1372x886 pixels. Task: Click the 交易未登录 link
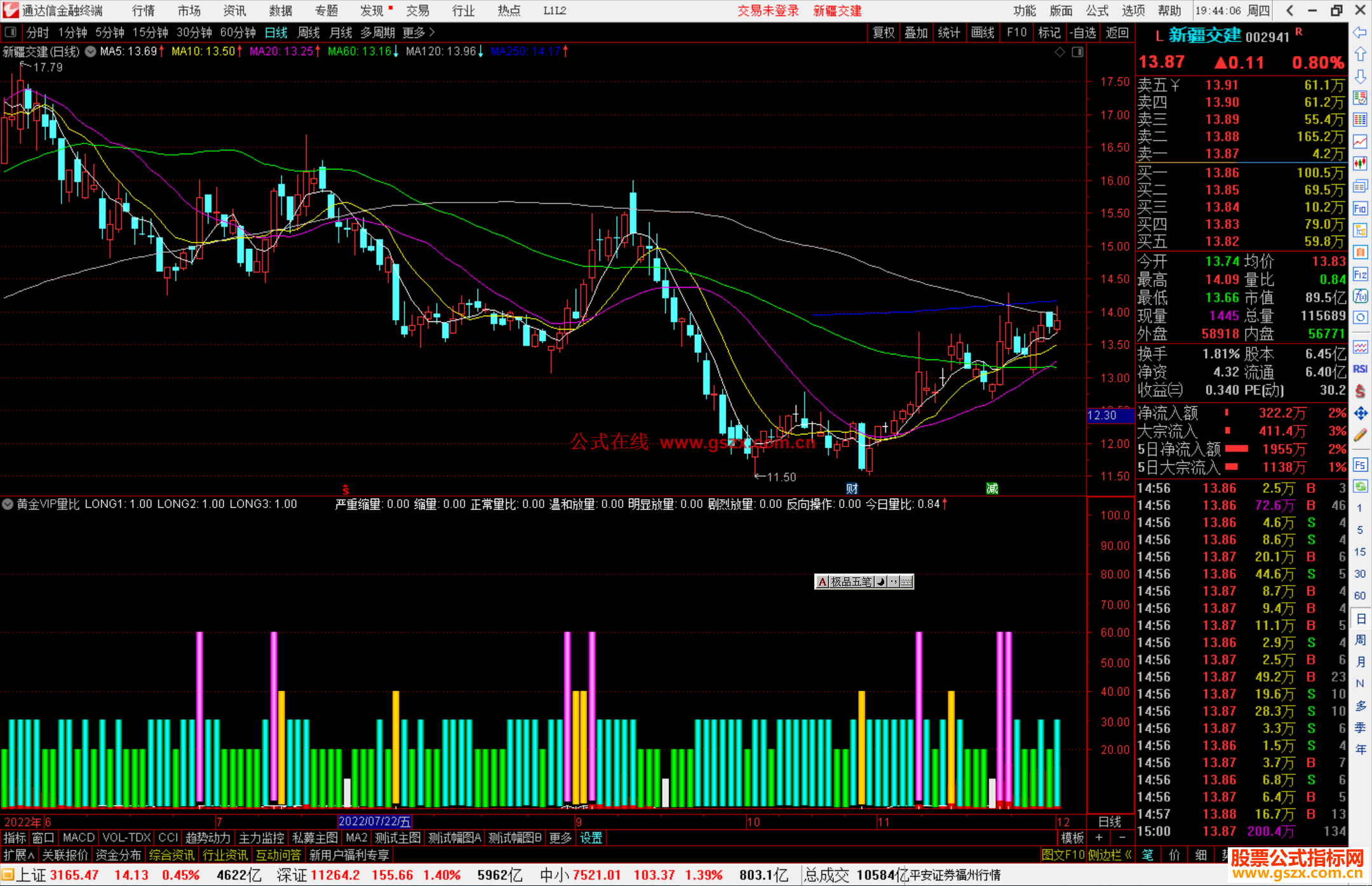767,10
